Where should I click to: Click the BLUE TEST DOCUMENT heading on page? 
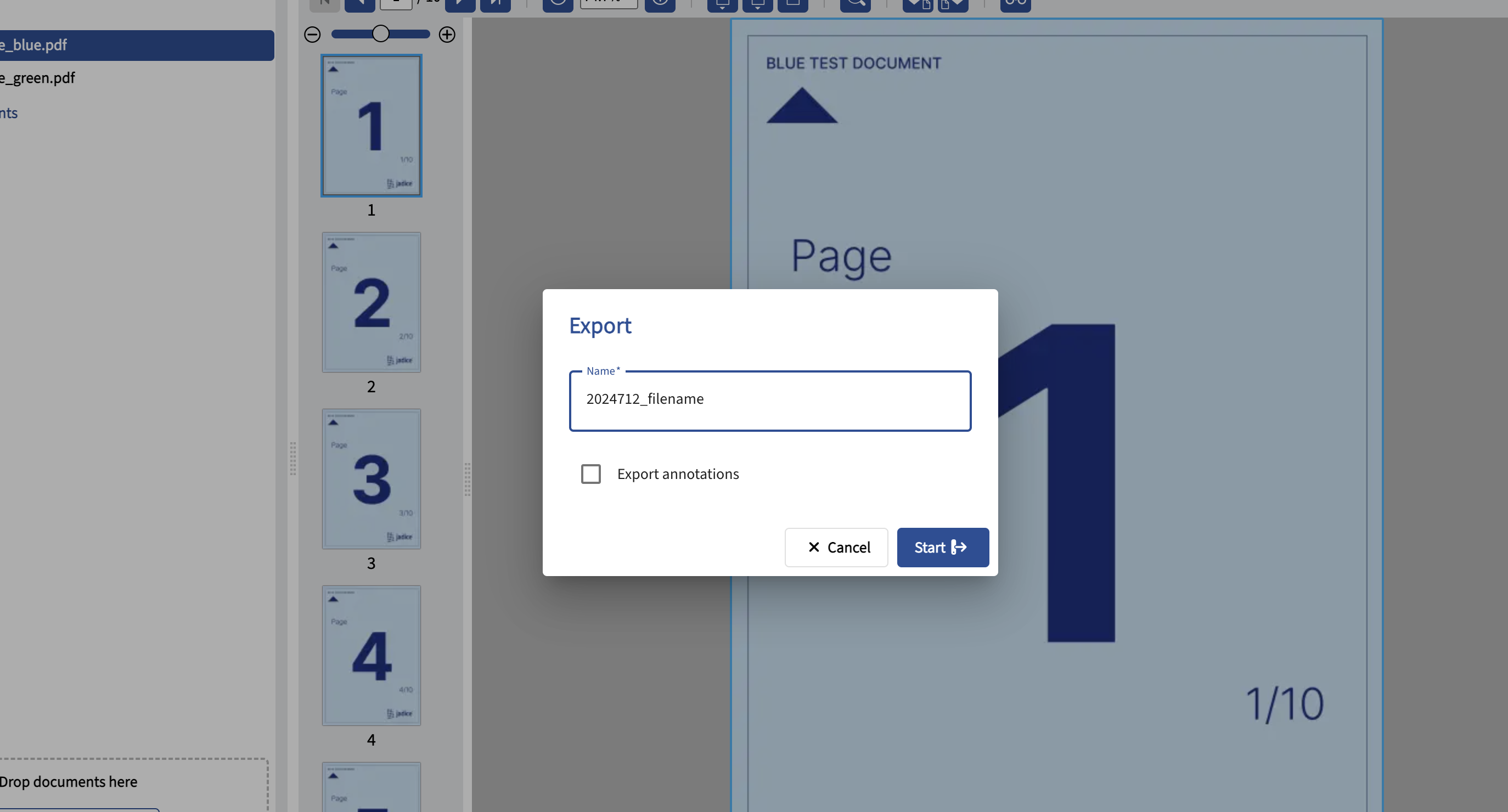point(853,63)
